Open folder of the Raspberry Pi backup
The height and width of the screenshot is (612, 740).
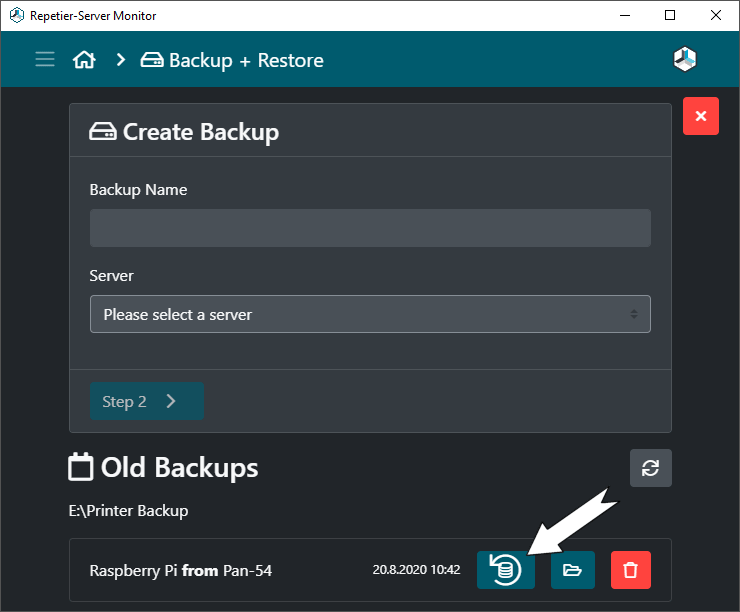tap(572, 570)
